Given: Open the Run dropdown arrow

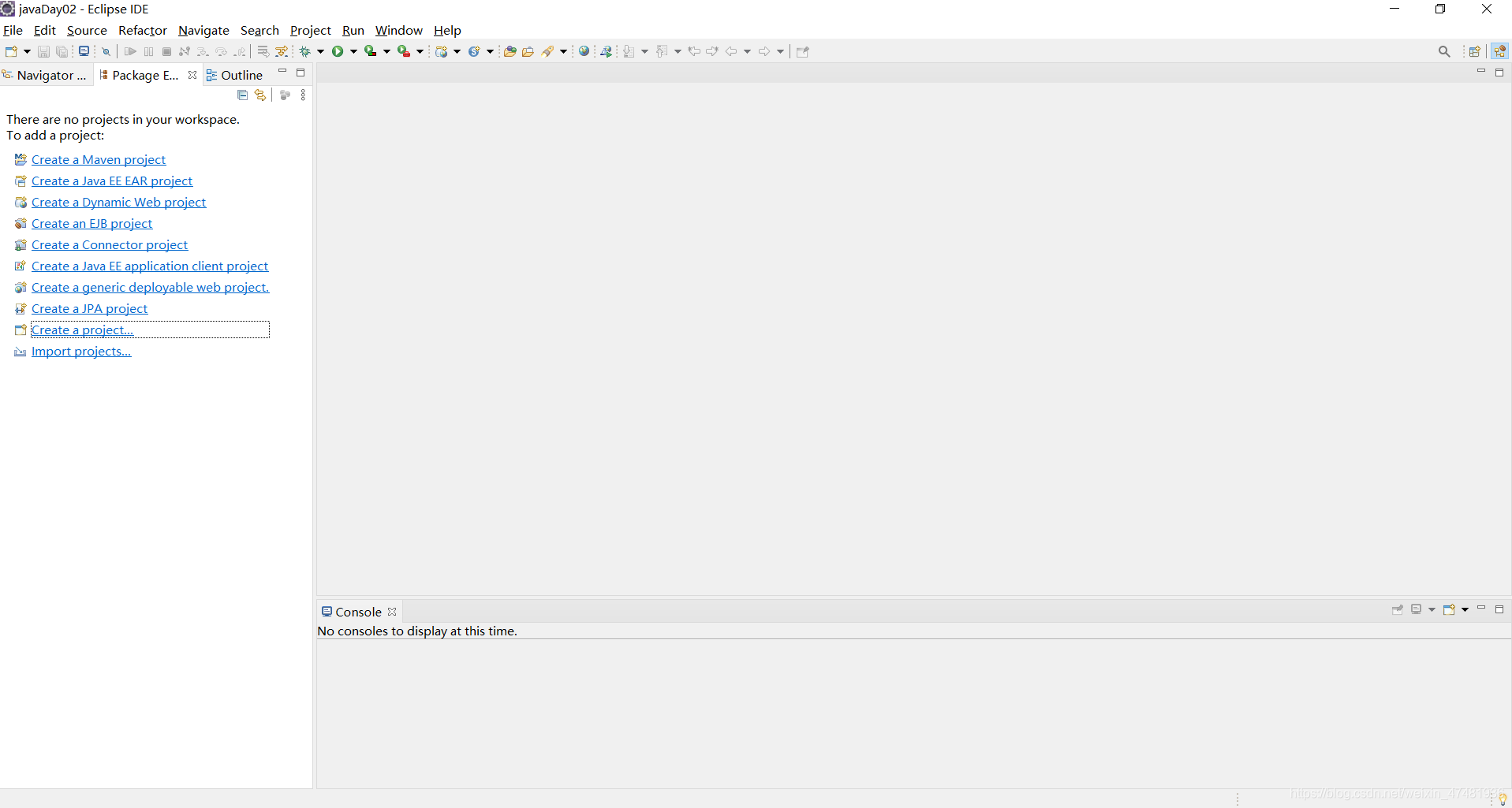Looking at the screenshot, I should pos(353,52).
